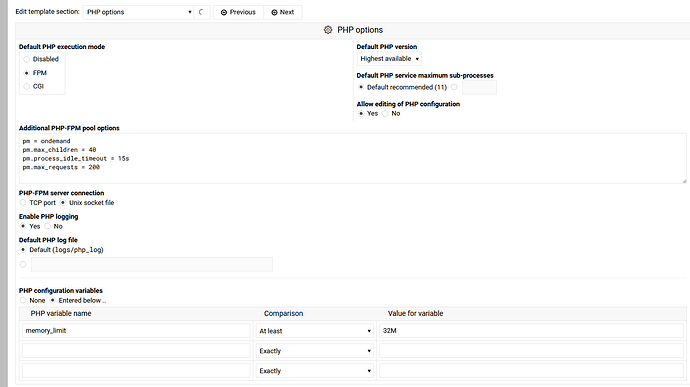The height and width of the screenshot is (387, 690).
Task: Click the textarea resize handle corner
Action: click(x=684, y=181)
